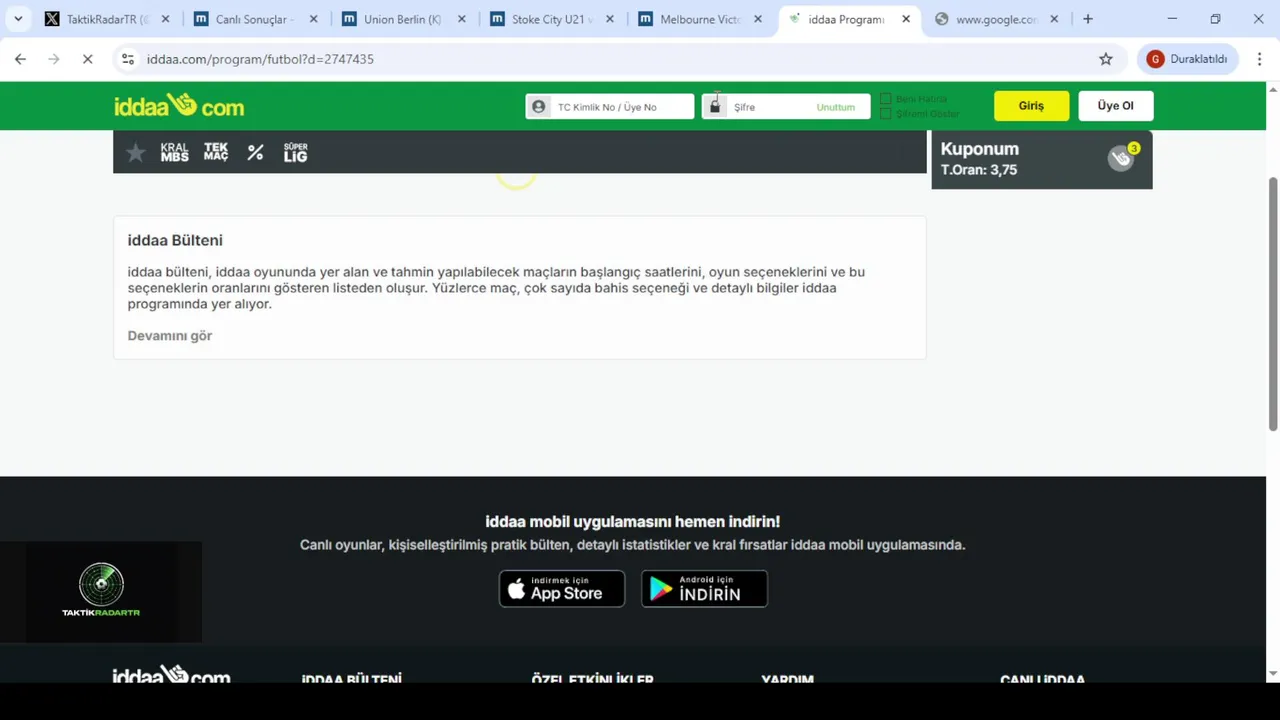Close the Canlı Sonuçlar tab
Image resolution: width=1280 pixels, height=720 pixels.
(313, 19)
